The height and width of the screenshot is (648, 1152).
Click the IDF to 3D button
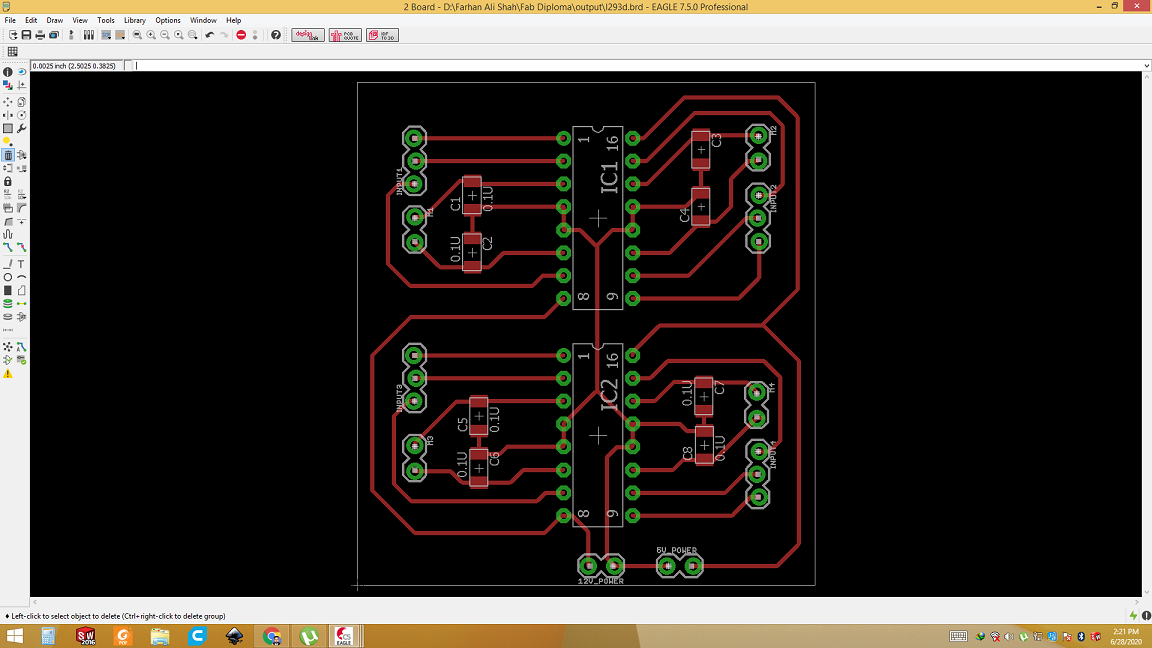click(382, 35)
